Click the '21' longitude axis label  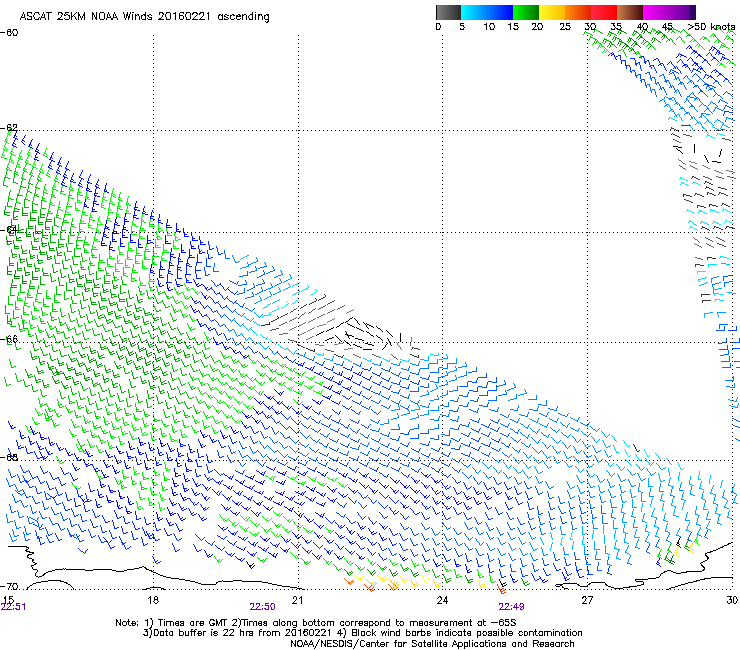point(297,600)
